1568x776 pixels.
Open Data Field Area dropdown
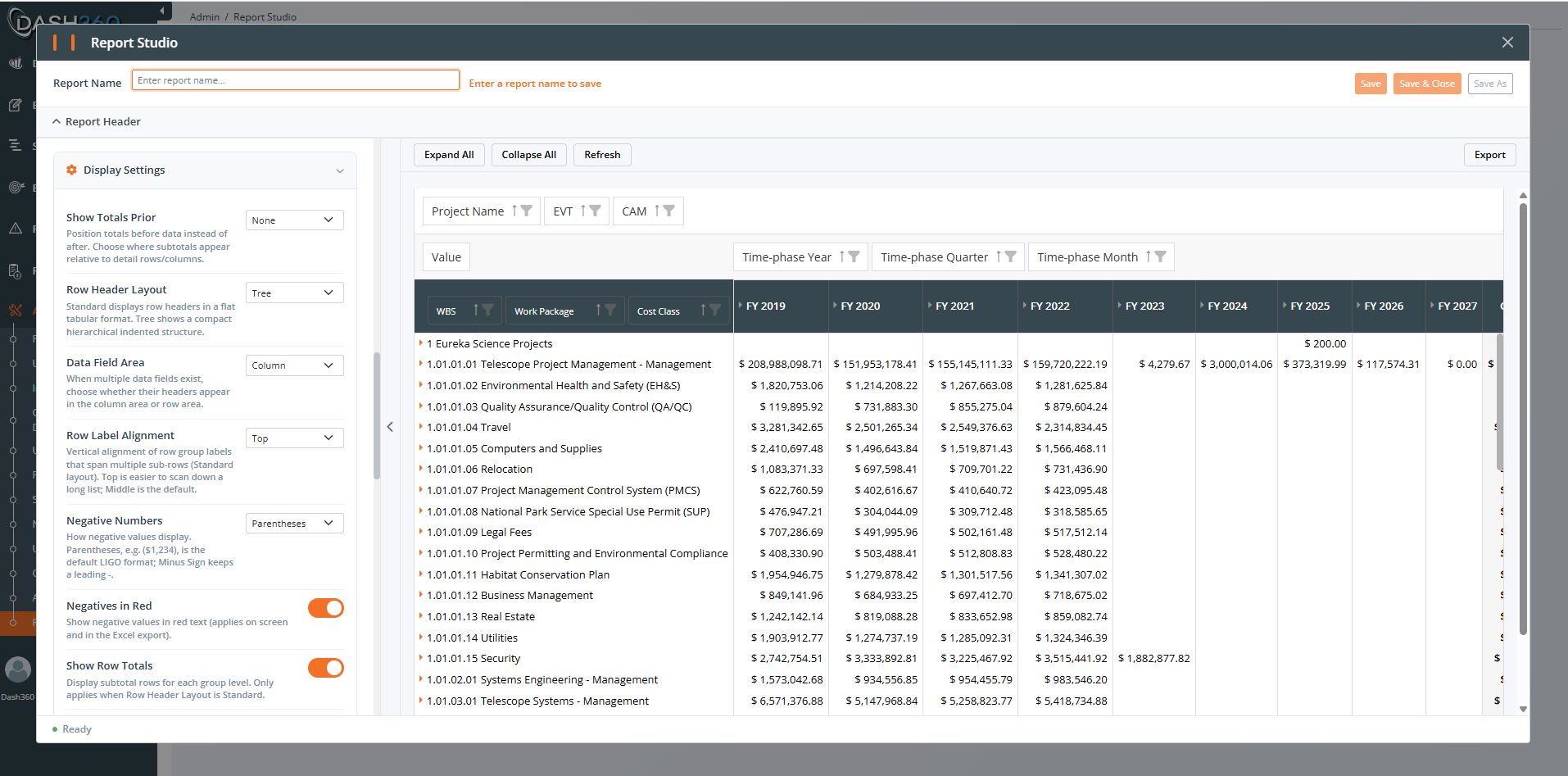pos(295,365)
